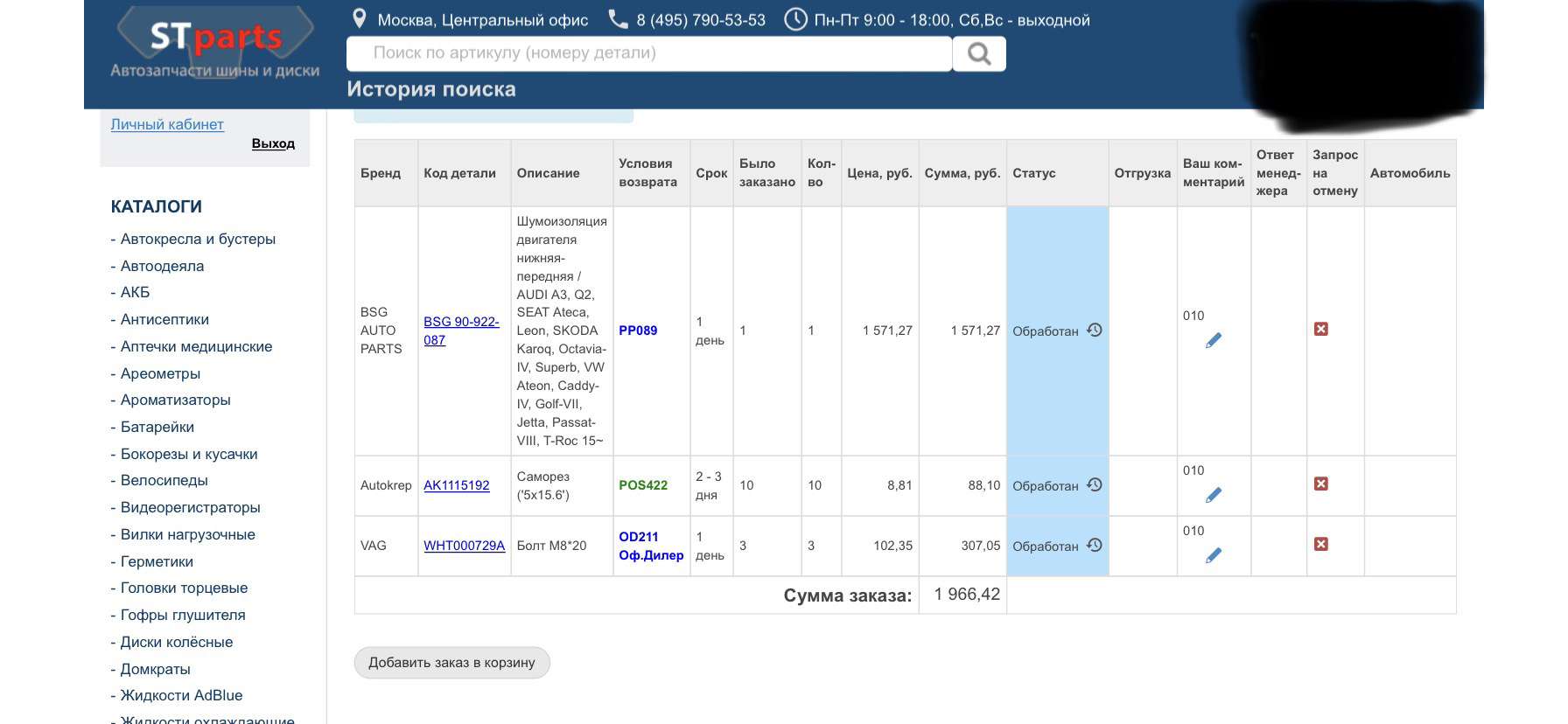Open status history for BSG item
This screenshot has height=724, width=1568.
click(1094, 331)
